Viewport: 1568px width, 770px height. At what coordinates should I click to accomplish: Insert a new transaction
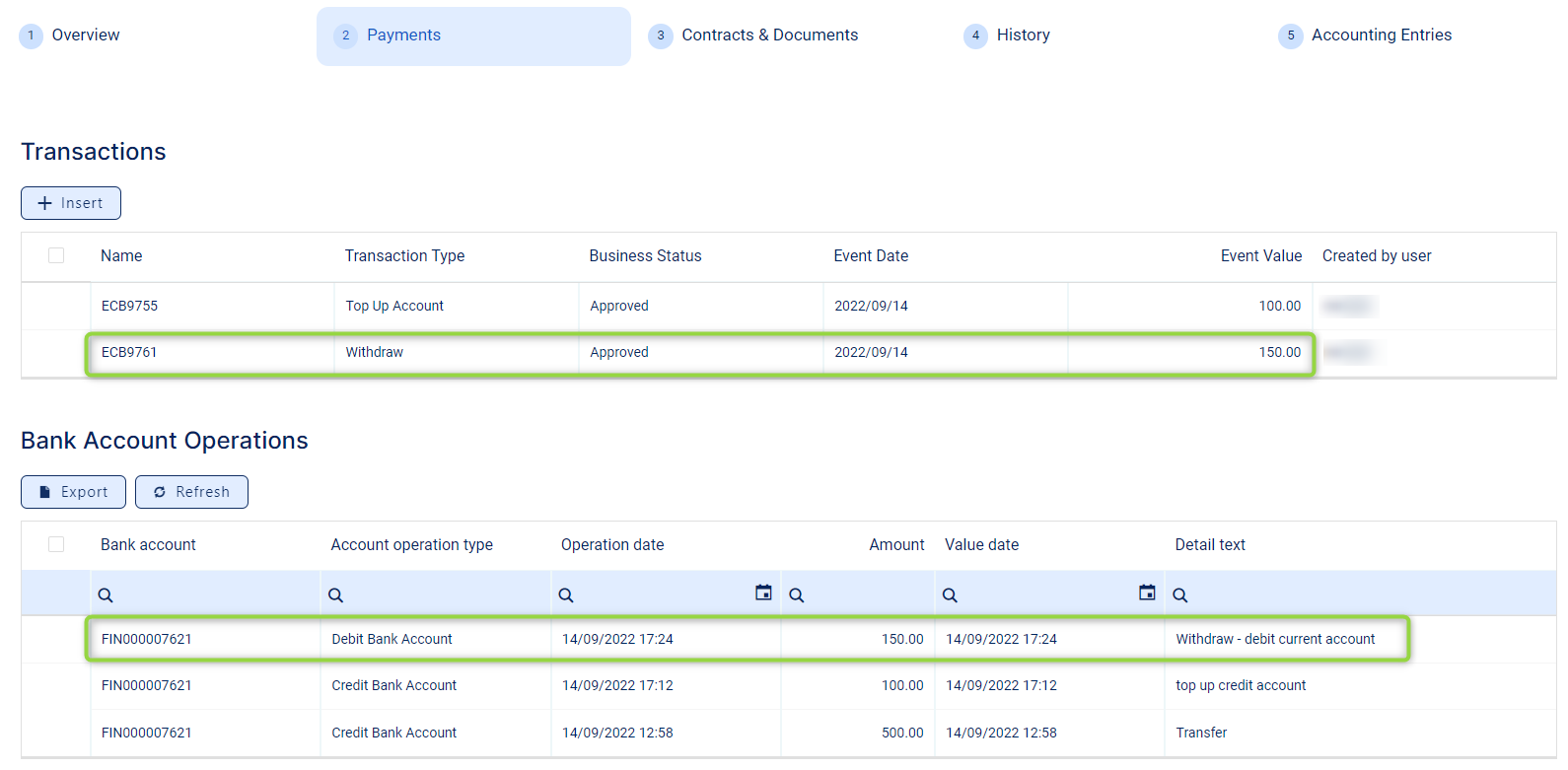click(71, 203)
